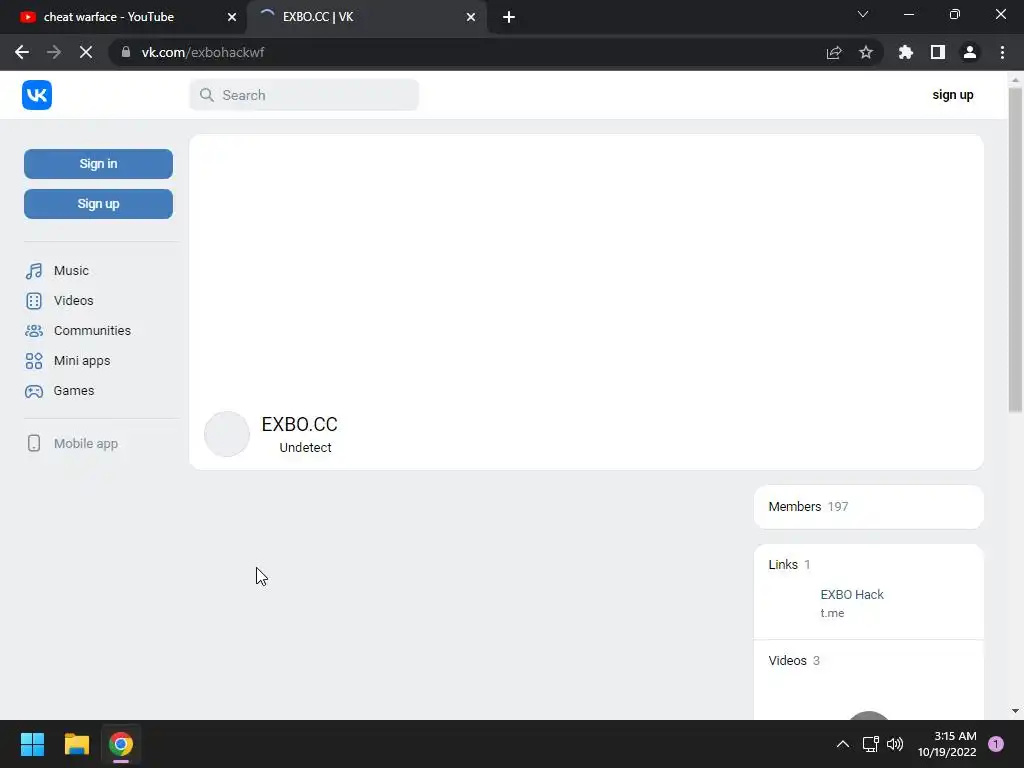
Task: Select the EXBO.CC | VK tab
Action: click(366, 17)
